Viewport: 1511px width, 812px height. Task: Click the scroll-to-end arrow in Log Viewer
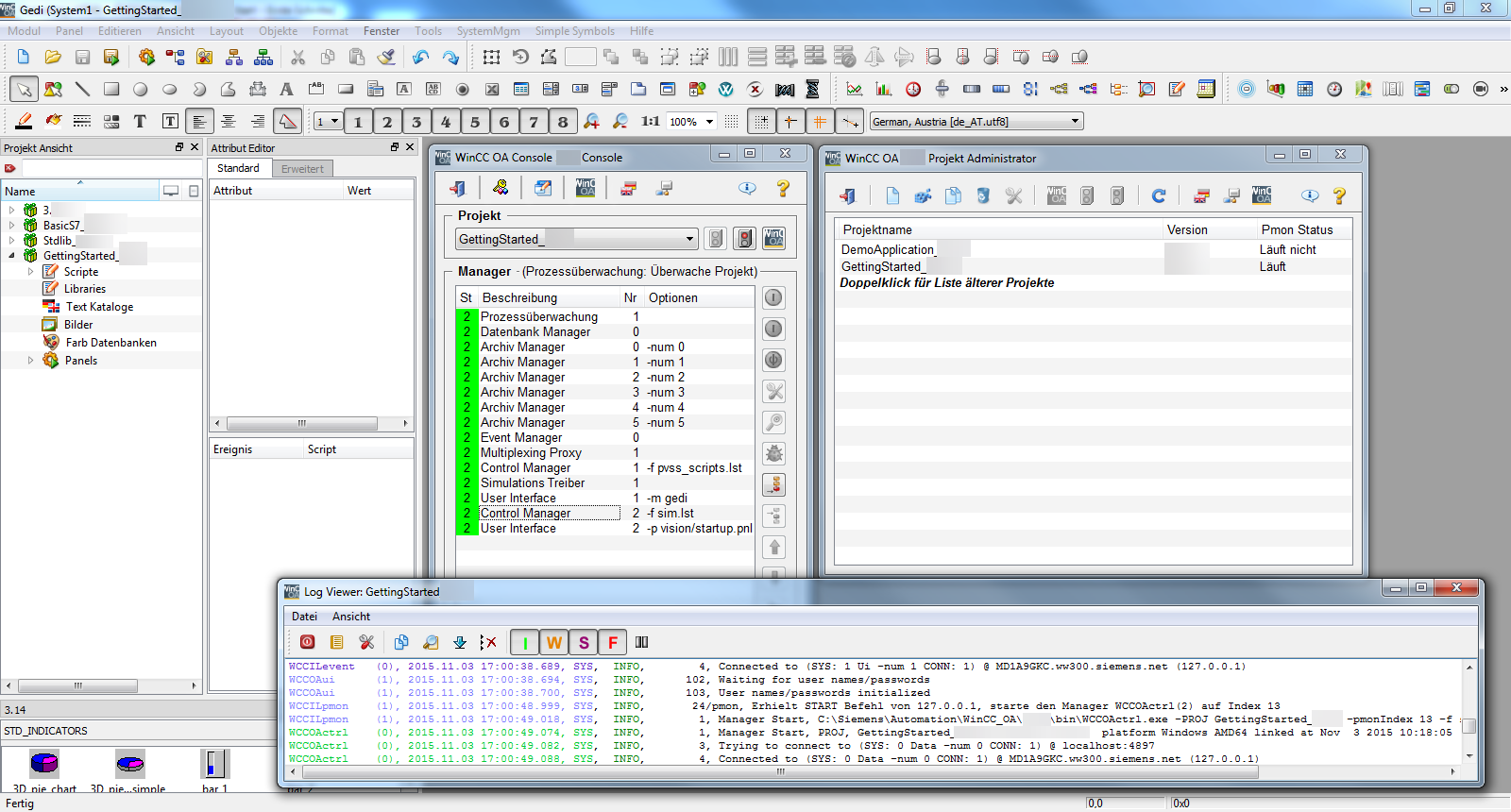(460, 642)
